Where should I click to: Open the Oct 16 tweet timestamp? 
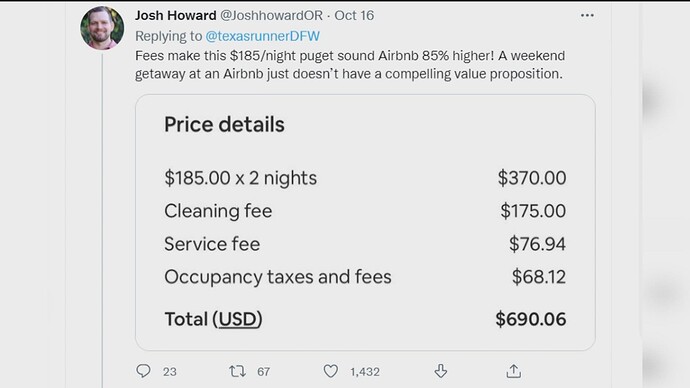[x=354, y=15]
